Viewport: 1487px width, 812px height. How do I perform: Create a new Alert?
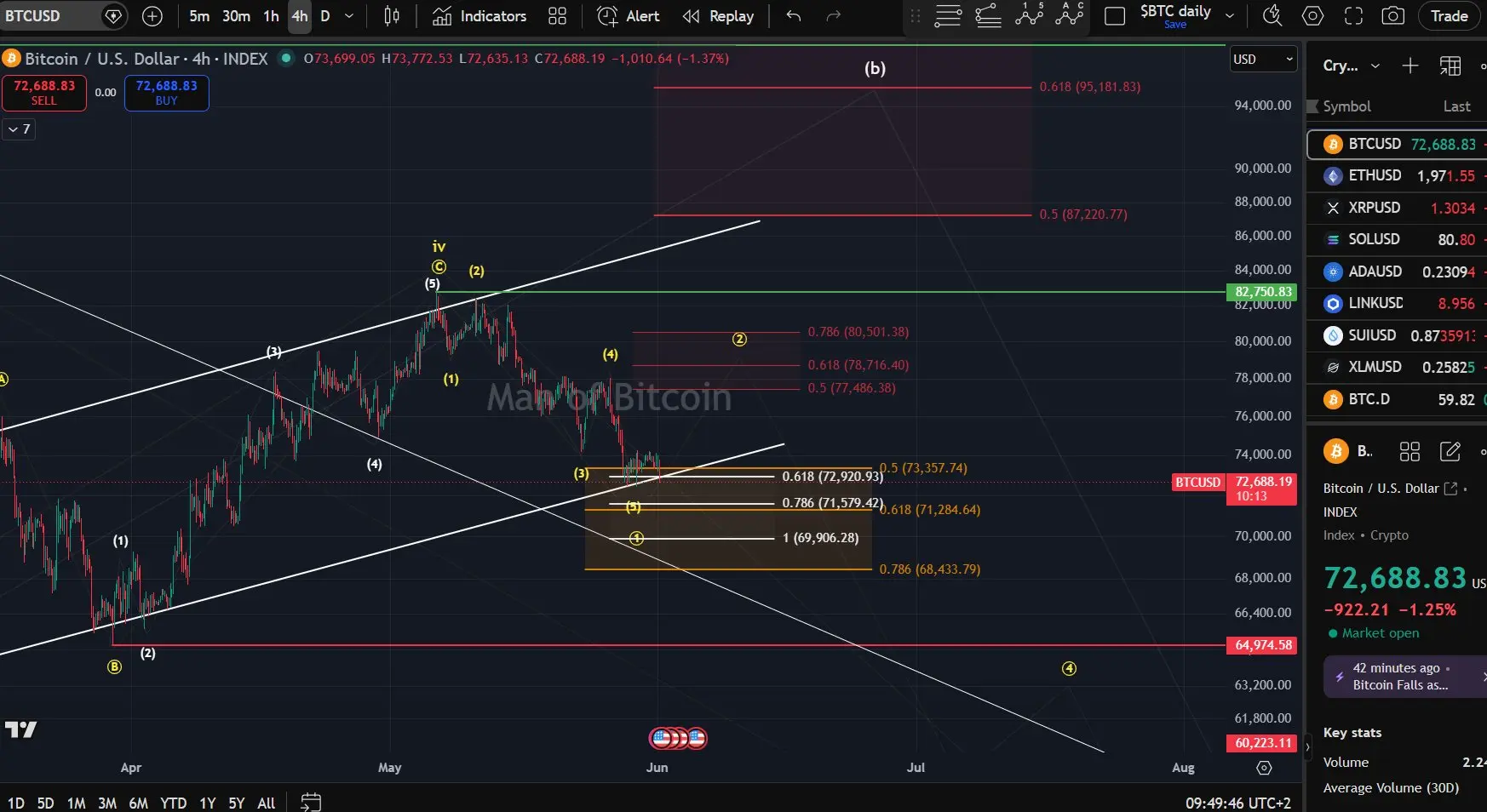tap(629, 16)
